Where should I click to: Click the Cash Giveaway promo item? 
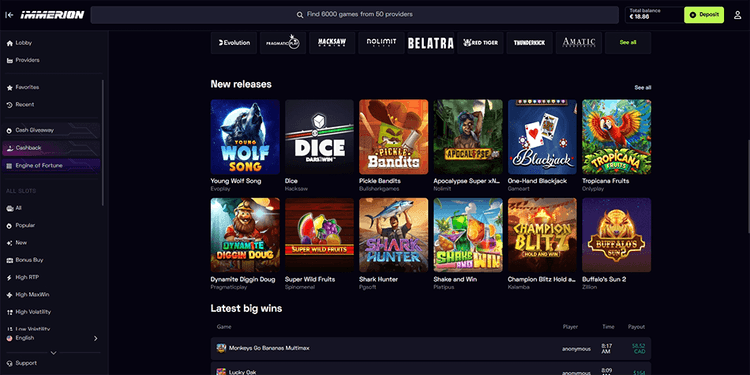pyautogui.click(x=52, y=130)
